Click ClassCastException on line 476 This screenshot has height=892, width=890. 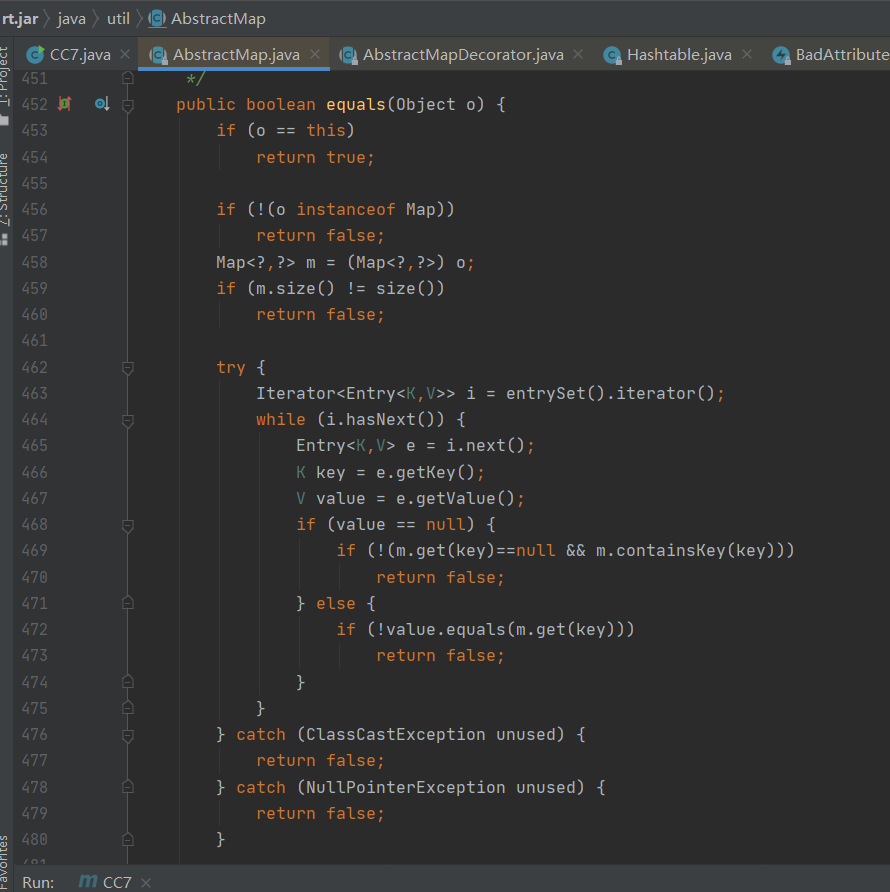[395, 734]
